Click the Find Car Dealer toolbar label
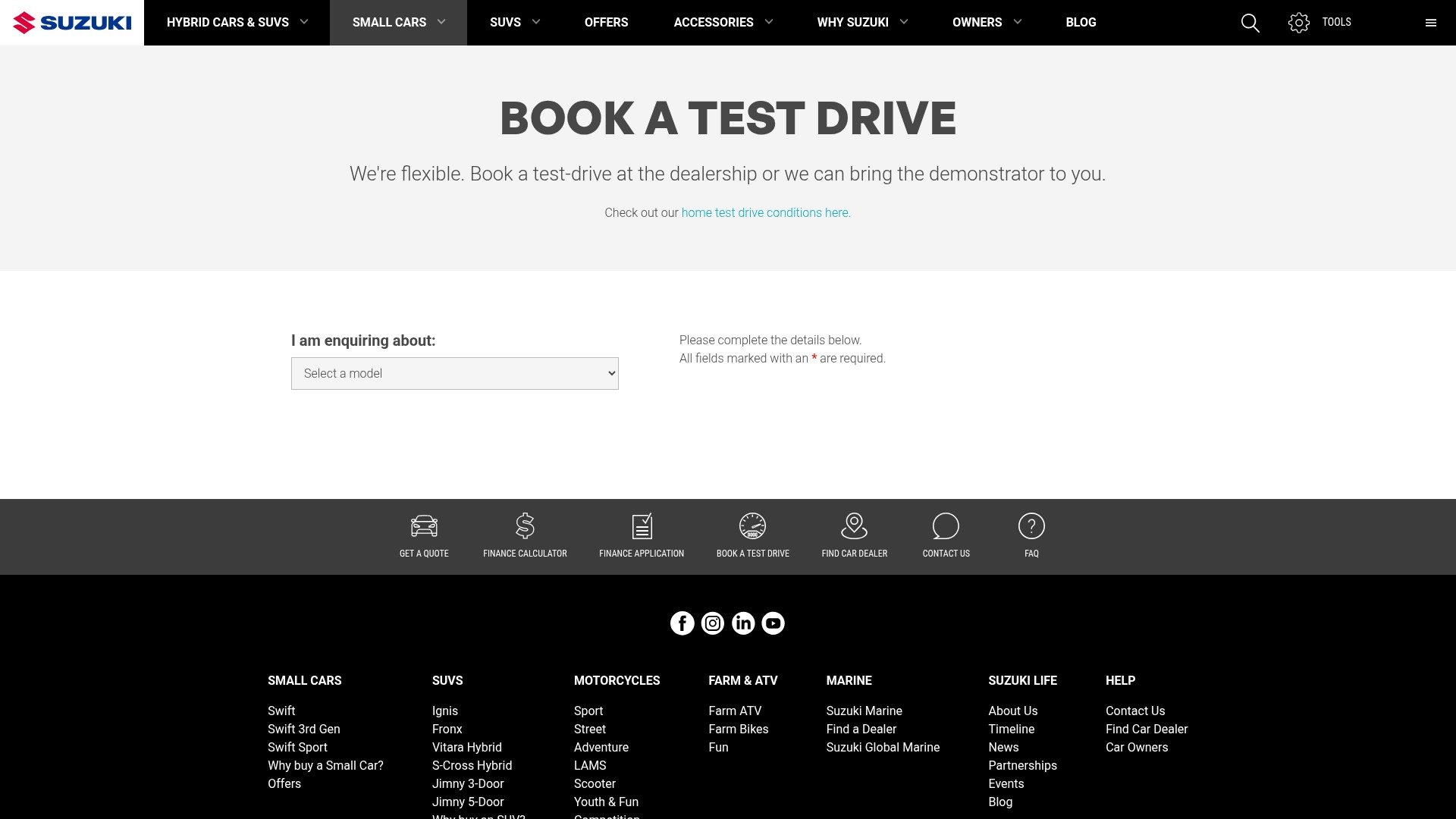This screenshot has height=819, width=1456. [854, 554]
